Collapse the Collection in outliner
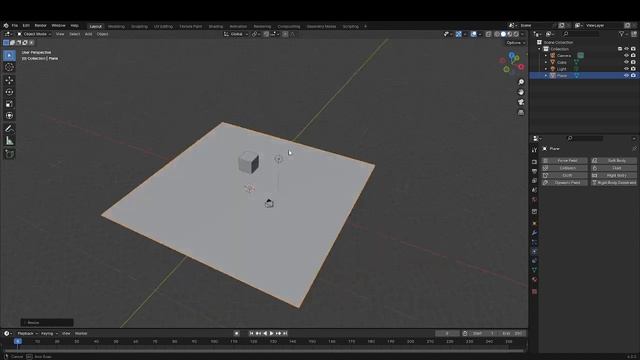This screenshot has width=640, height=360. coord(540,49)
